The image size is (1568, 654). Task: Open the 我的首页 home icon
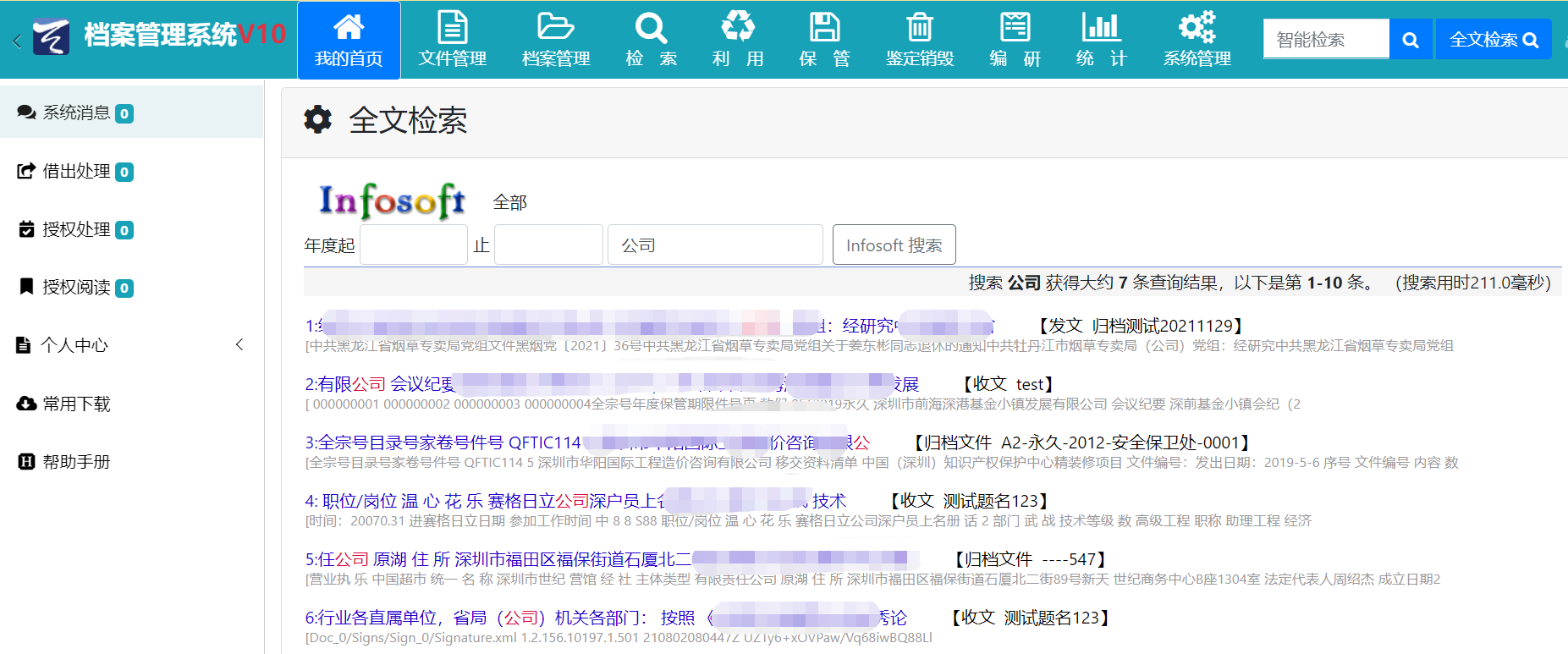(349, 28)
